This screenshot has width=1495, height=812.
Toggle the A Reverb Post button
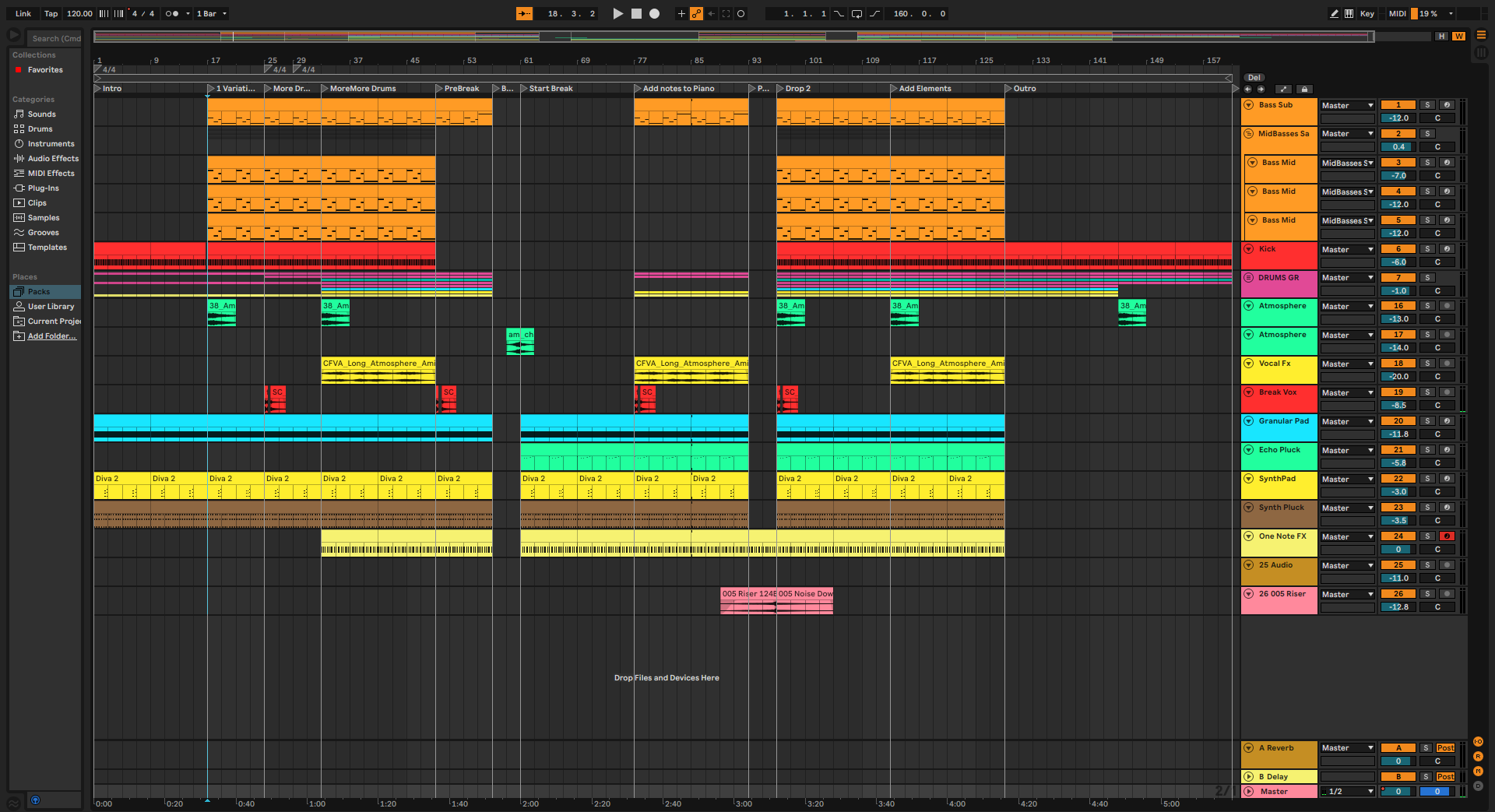pyautogui.click(x=1445, y=747)
